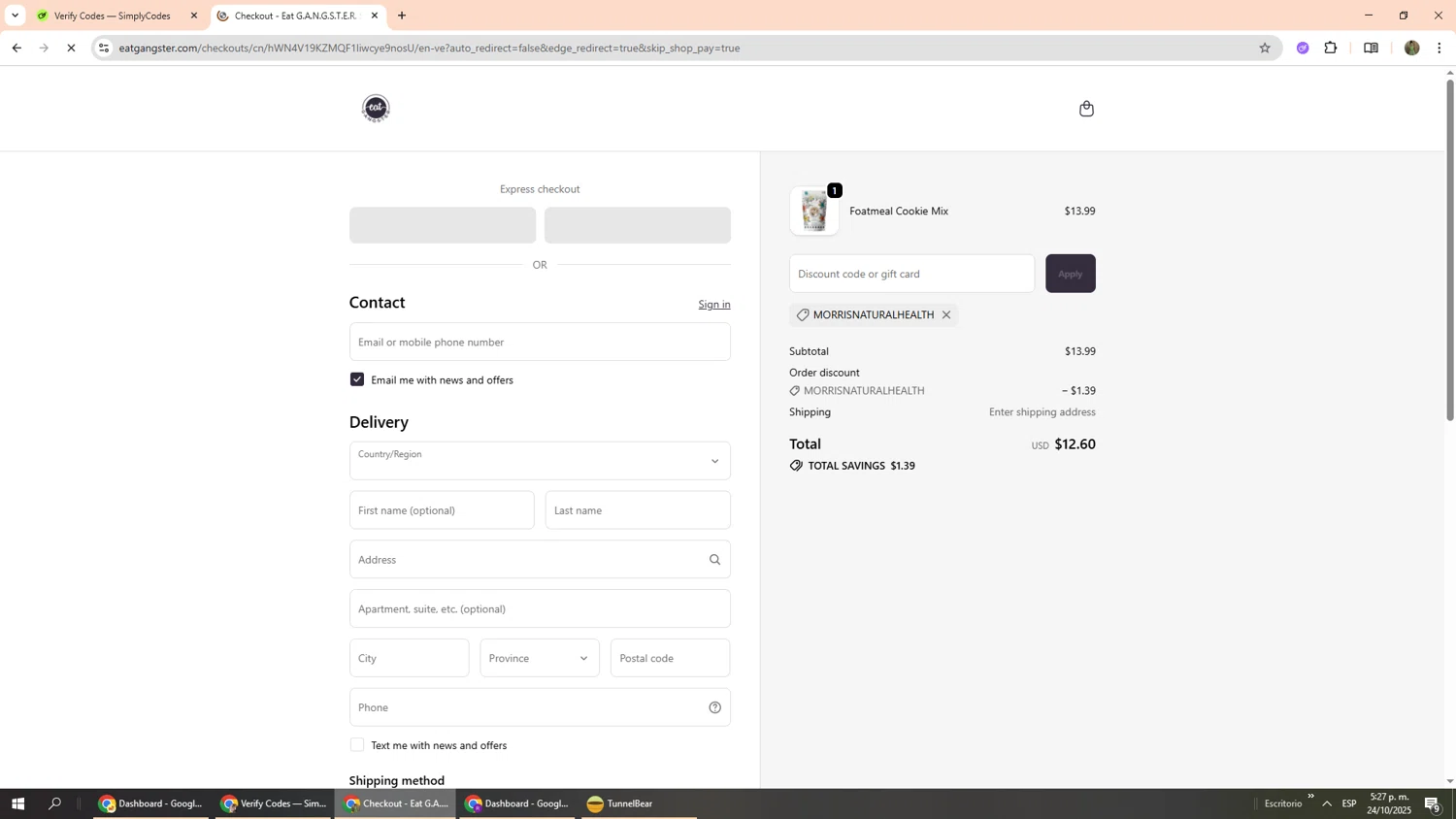Open first Dashboard Google Chrome taskbar window

click(x=150, y=803)
